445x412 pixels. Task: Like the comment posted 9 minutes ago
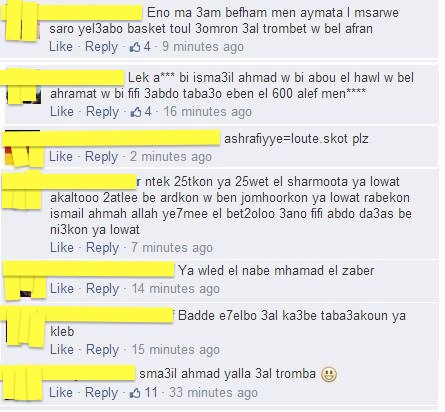click(x=61, y=47)
